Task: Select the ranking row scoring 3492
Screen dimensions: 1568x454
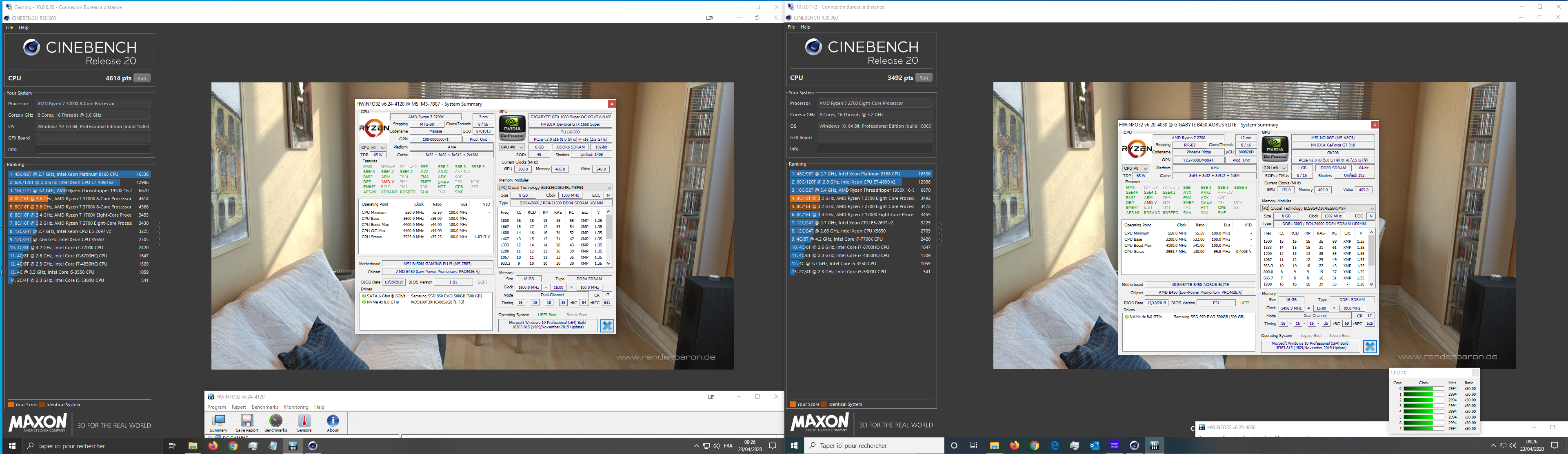Action: 861,198
